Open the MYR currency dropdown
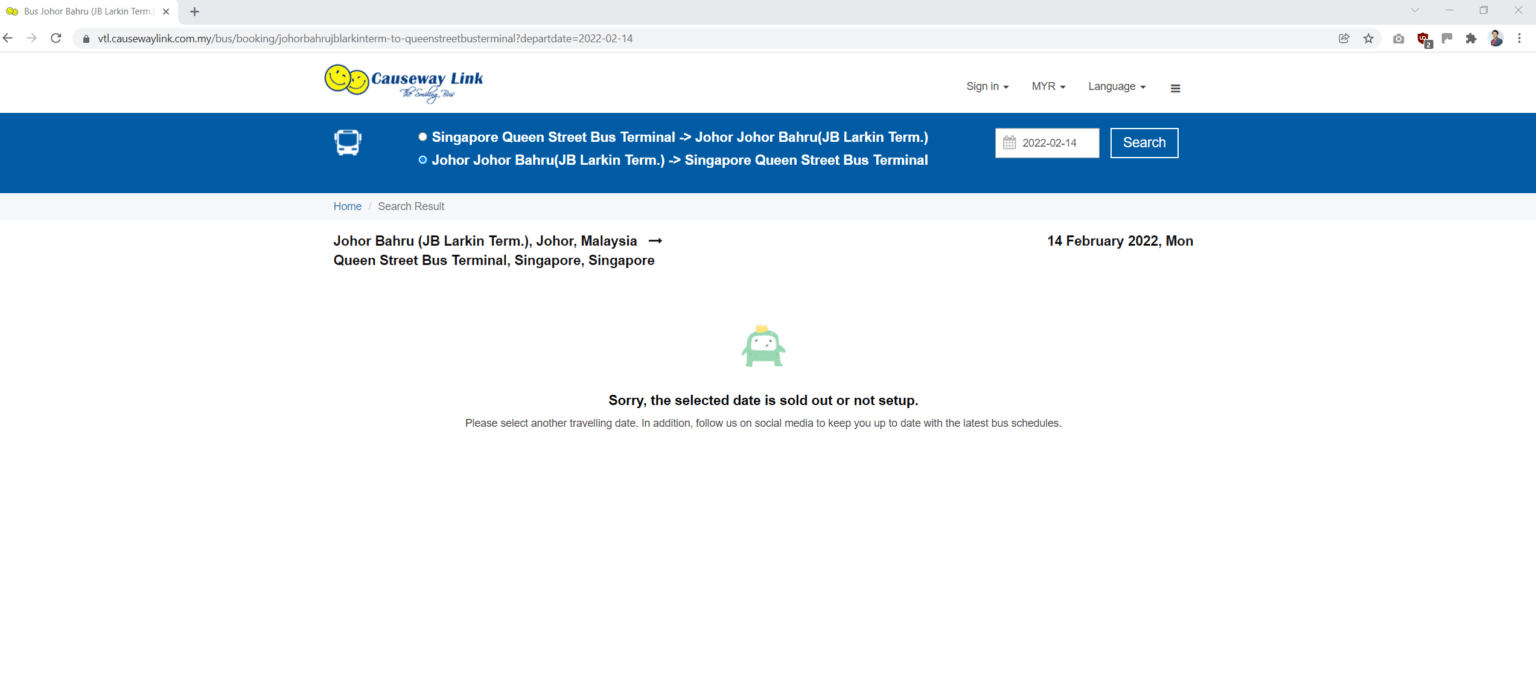The image size is (1536, 699). point(1047,87)
